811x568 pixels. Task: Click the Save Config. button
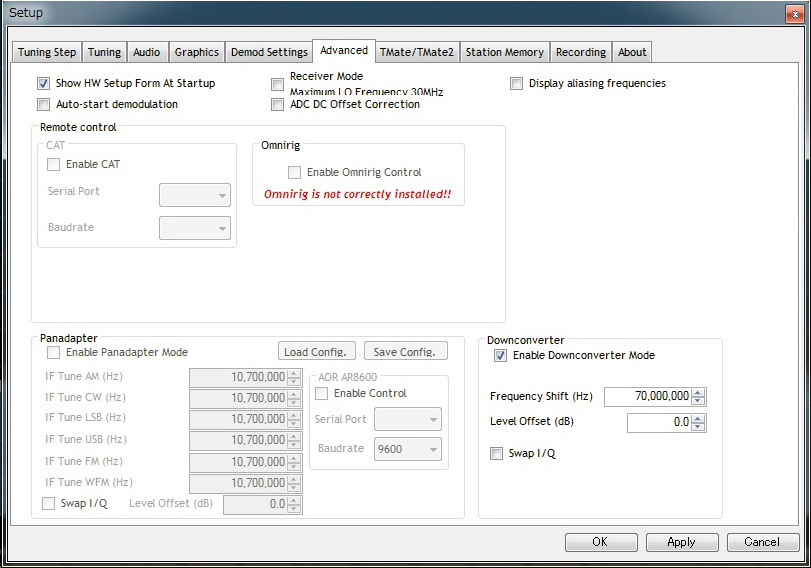click(405, 351)
